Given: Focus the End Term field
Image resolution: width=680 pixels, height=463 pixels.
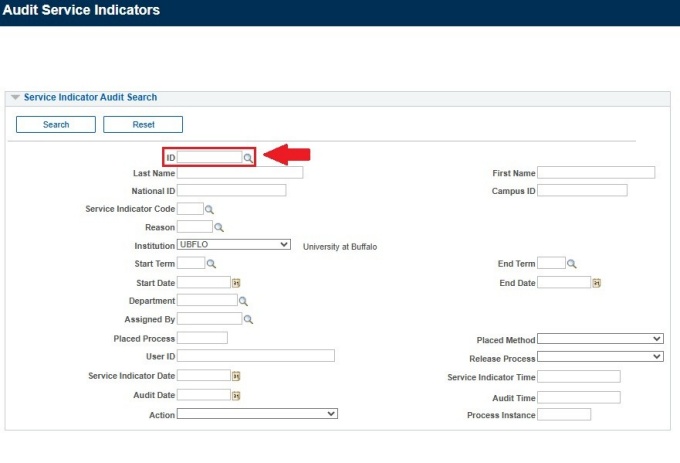Looking at the screenshot, I should [x=551, y=263].
